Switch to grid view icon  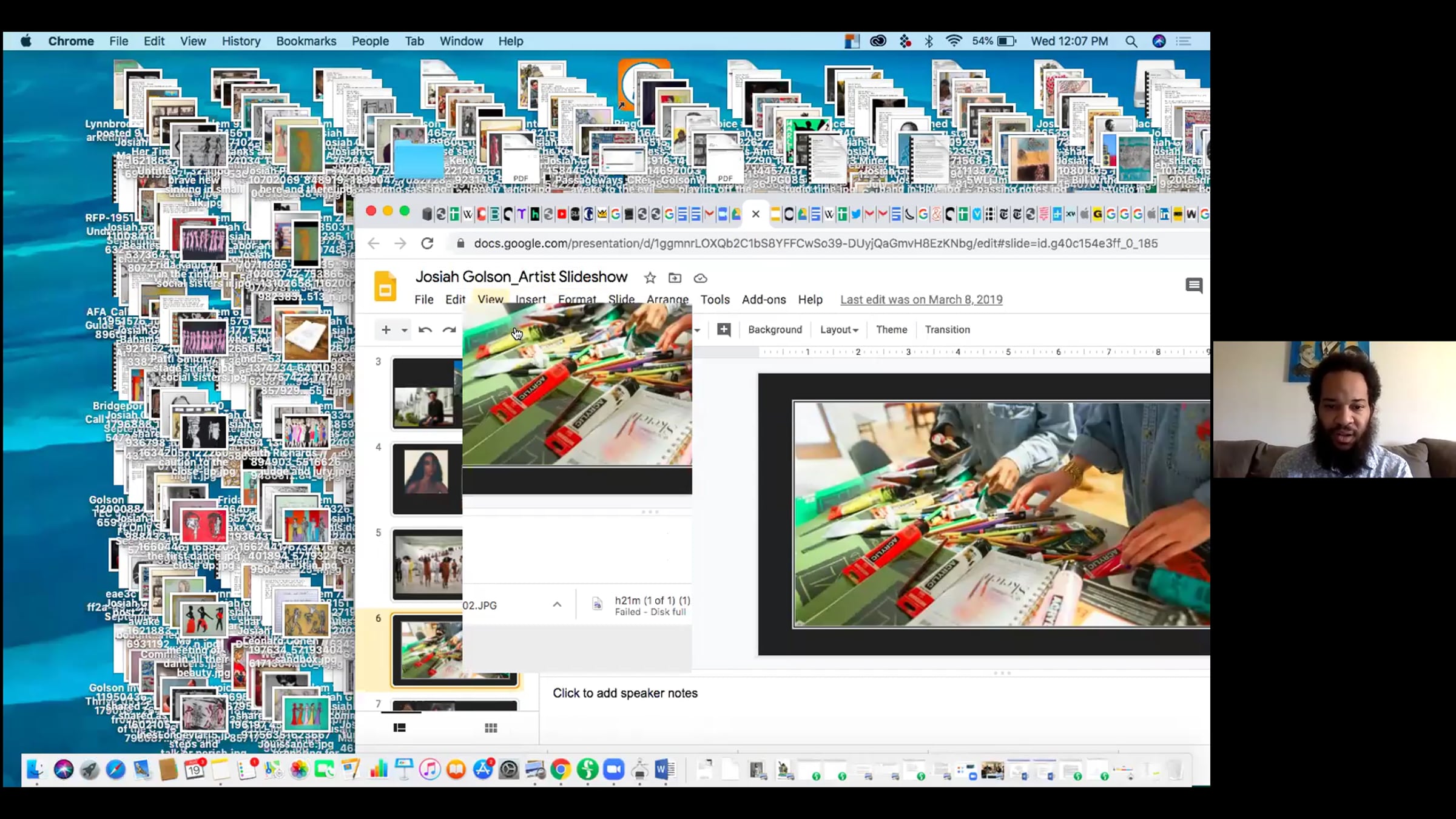coord(491,728)
